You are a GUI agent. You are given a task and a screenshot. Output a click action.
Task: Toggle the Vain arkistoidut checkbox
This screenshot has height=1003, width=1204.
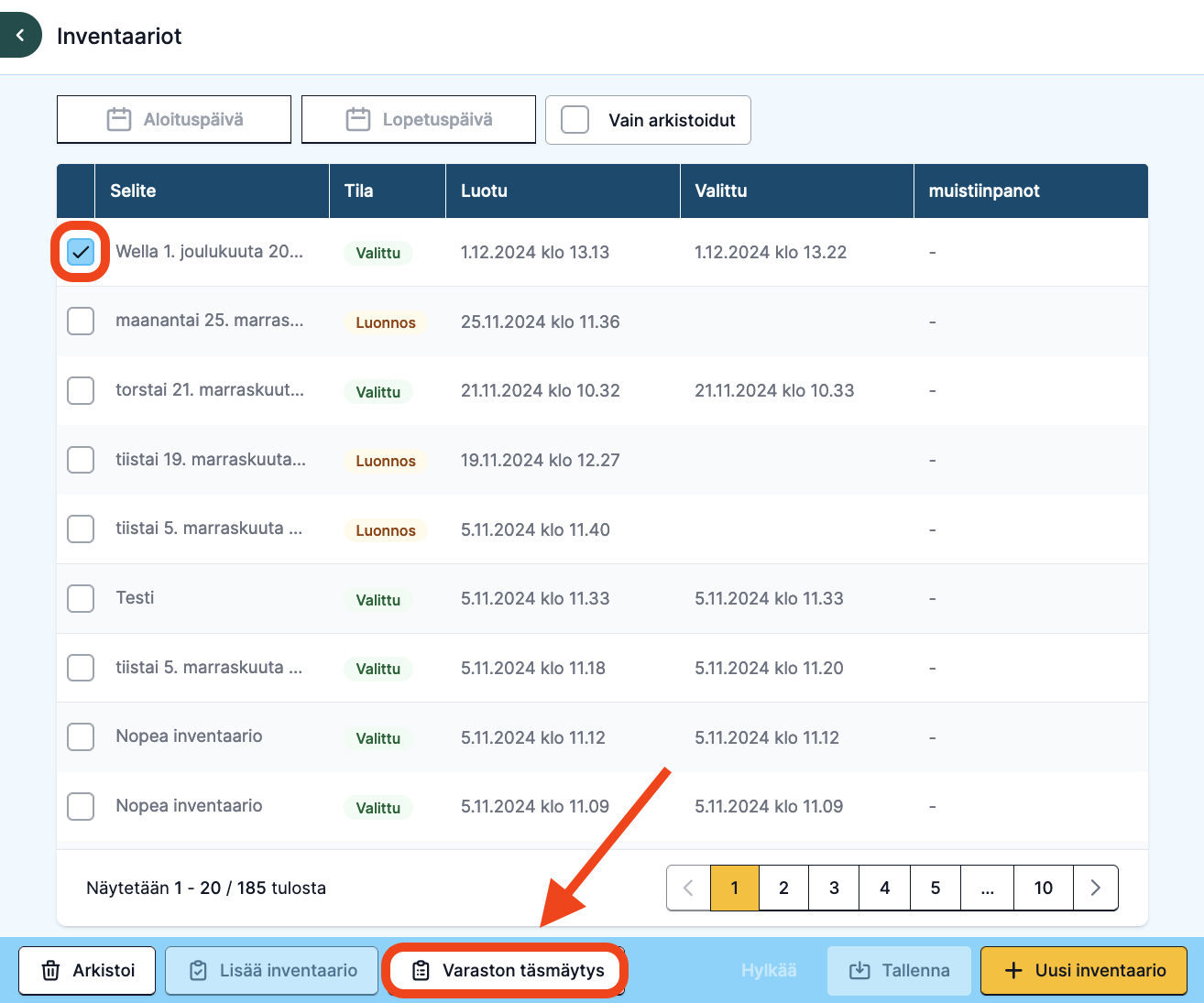point(575,120)
